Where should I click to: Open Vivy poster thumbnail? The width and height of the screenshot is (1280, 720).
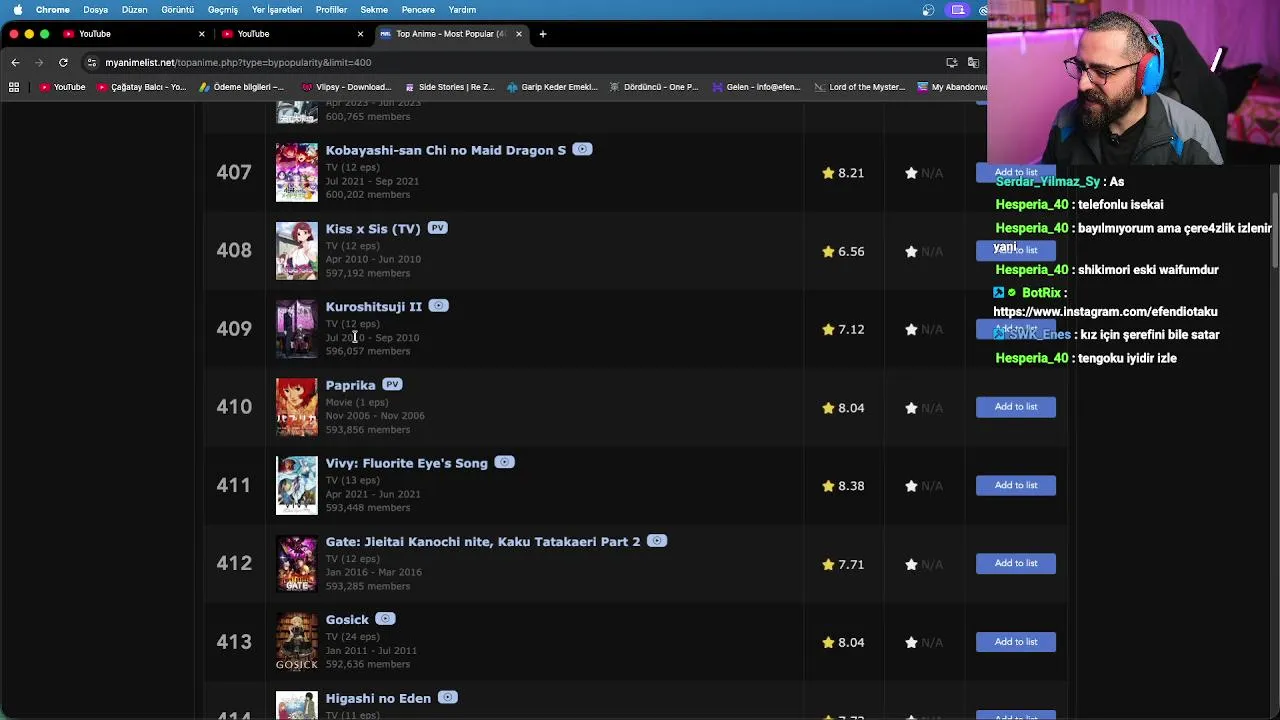tap(297, 485)
